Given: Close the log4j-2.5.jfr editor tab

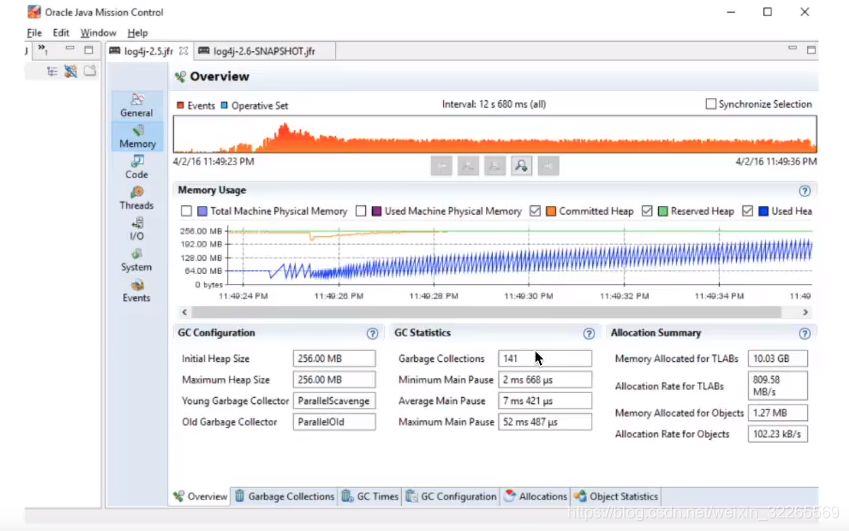Looking at the screenshot, I should 184,51.
